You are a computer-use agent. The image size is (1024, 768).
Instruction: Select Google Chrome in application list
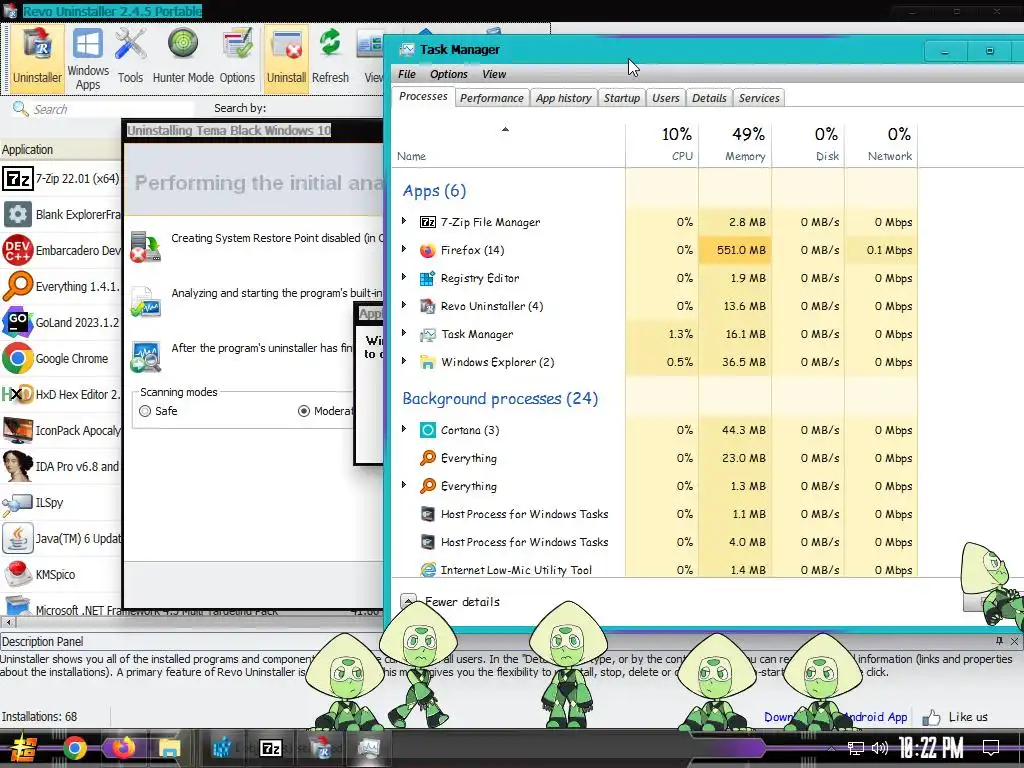coord(61,358)
